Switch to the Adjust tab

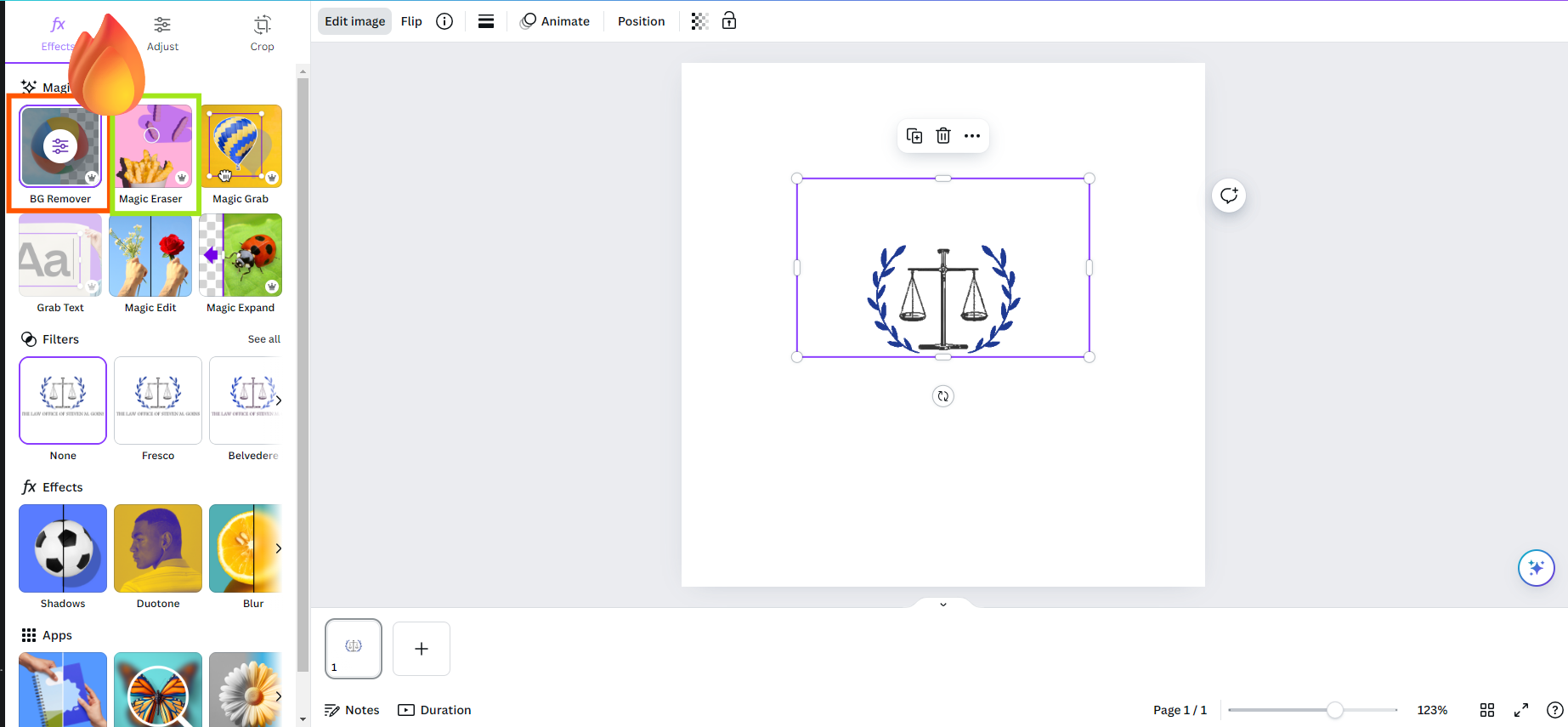click(x=162, y=34)
